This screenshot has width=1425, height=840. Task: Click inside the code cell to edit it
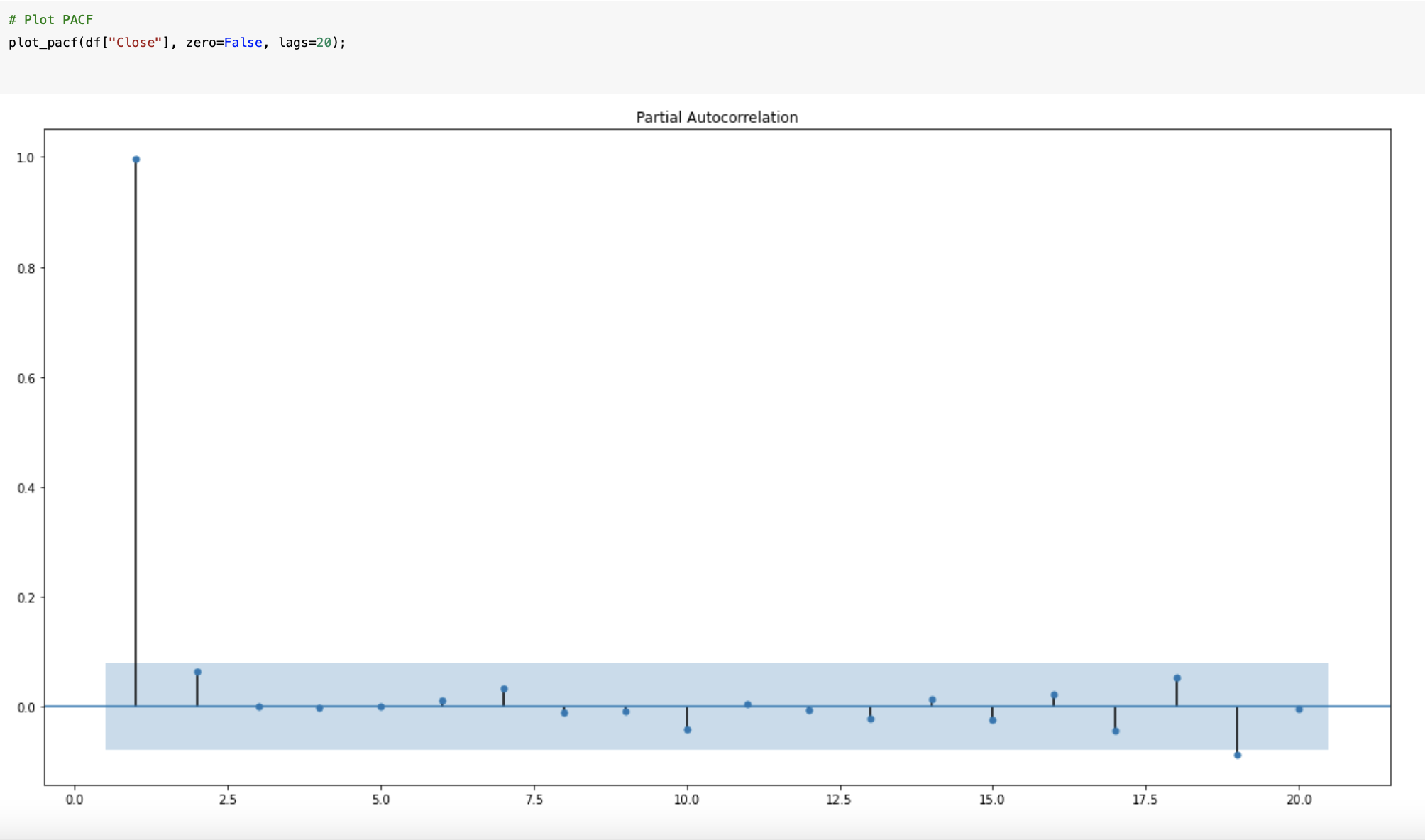pos(426,43)
